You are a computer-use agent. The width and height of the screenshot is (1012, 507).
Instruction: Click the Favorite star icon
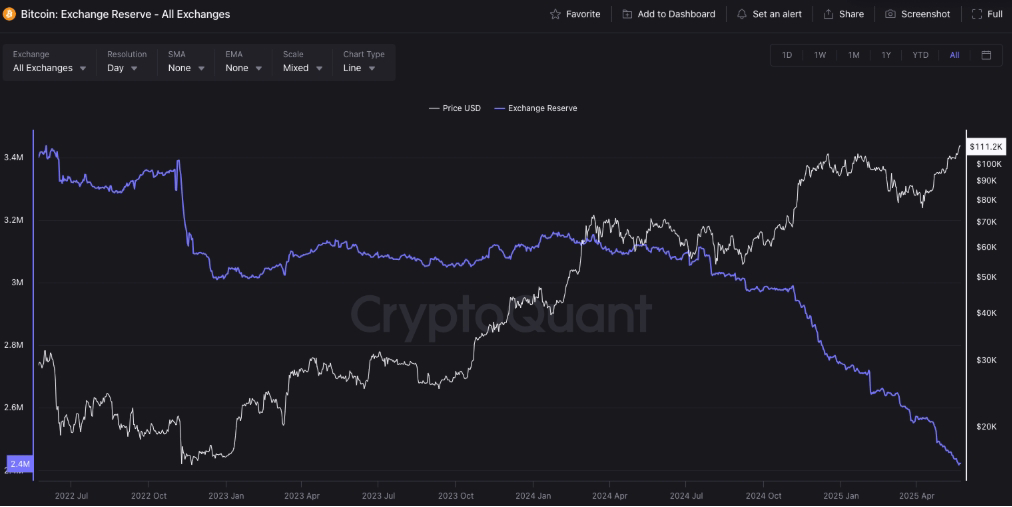(555, 14)
